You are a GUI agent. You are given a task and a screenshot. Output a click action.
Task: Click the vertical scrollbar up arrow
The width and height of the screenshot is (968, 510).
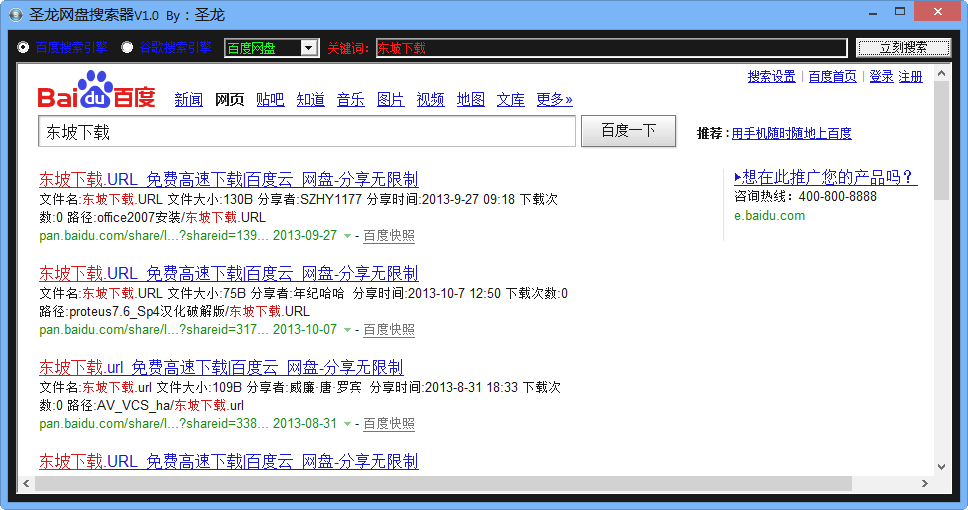coord(941,73)
